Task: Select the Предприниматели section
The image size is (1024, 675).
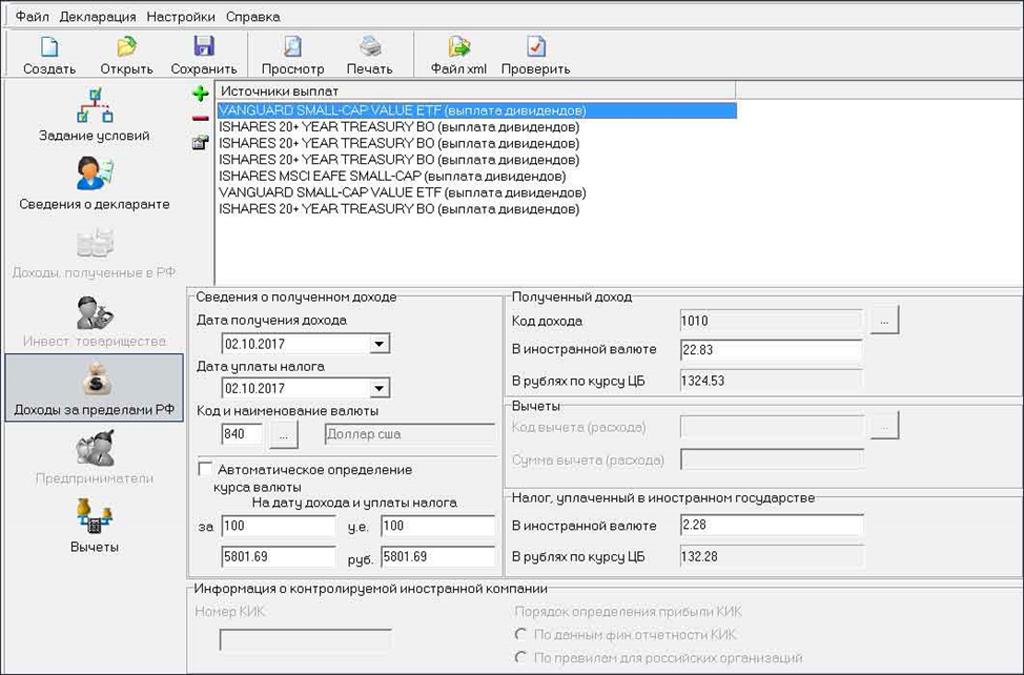Action: point(95,458)
